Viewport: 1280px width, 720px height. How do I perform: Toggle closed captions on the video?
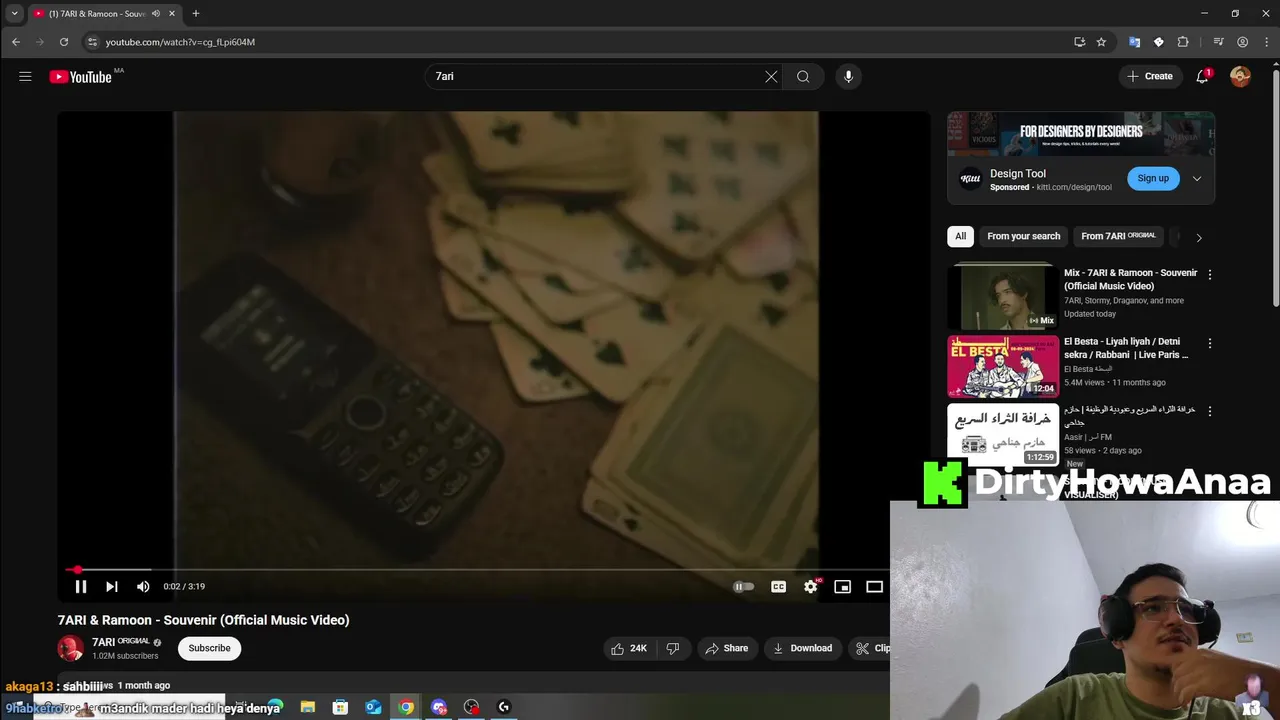[778, 587]
